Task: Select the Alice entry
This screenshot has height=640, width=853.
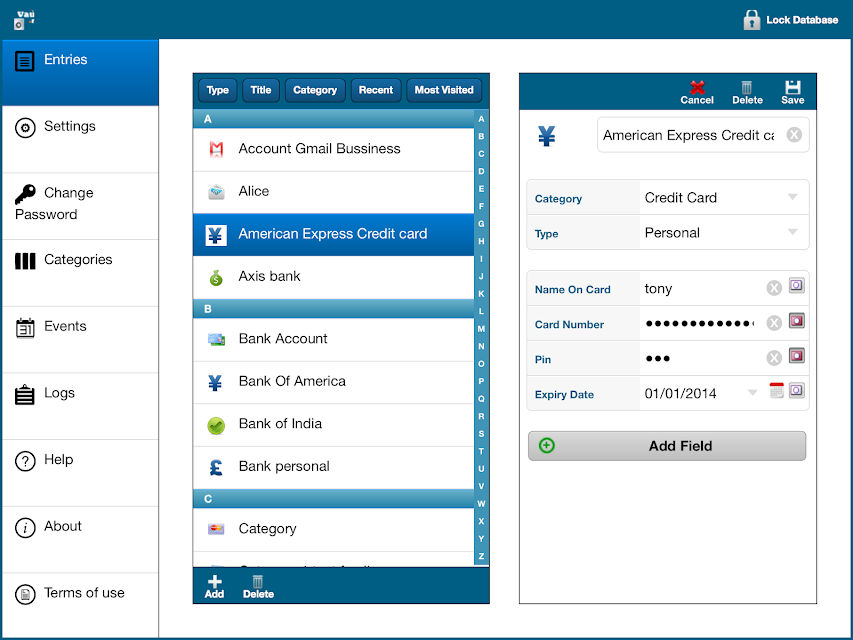Action: pos(333,192)
